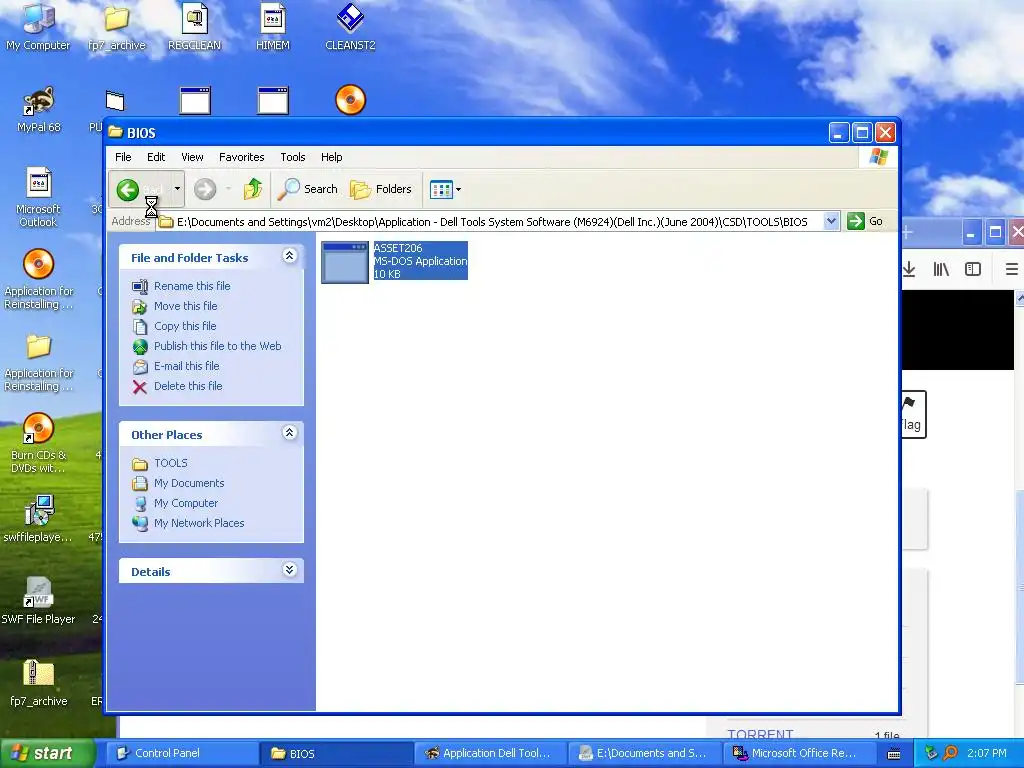The width and height of the screenshot is (1024, 768).
Task: Select the Microsoft Outlook desktop icon
Action: pyautogui.click(x=38, y=198)
